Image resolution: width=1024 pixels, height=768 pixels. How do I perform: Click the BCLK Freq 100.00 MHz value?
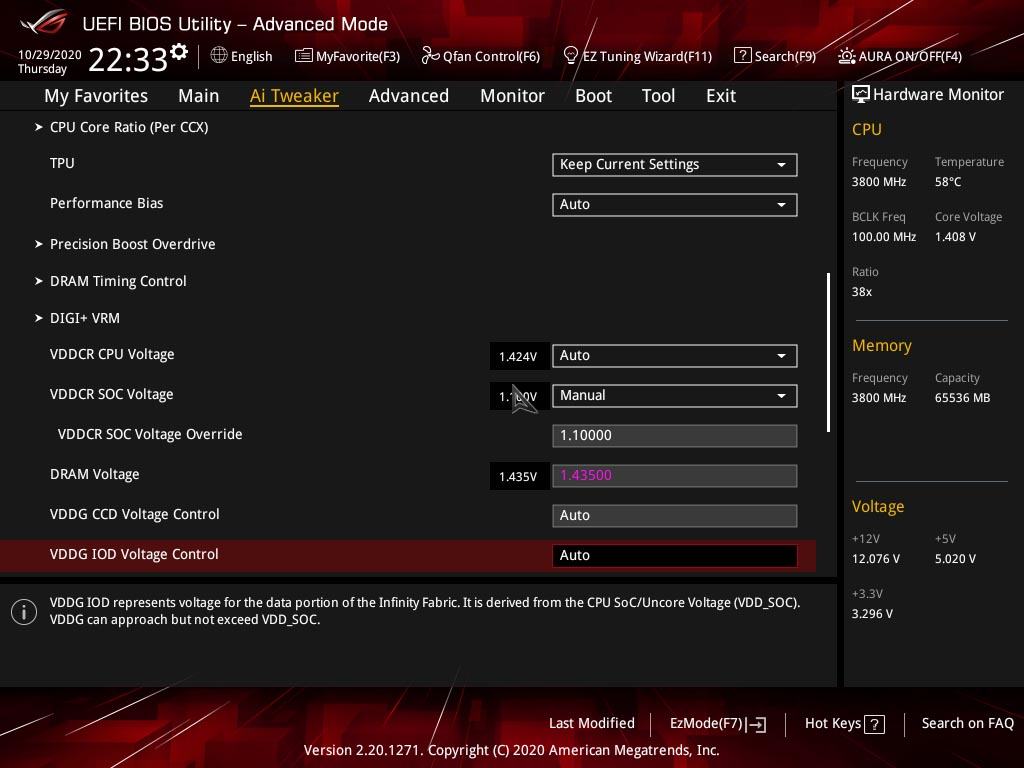[884, 237]
